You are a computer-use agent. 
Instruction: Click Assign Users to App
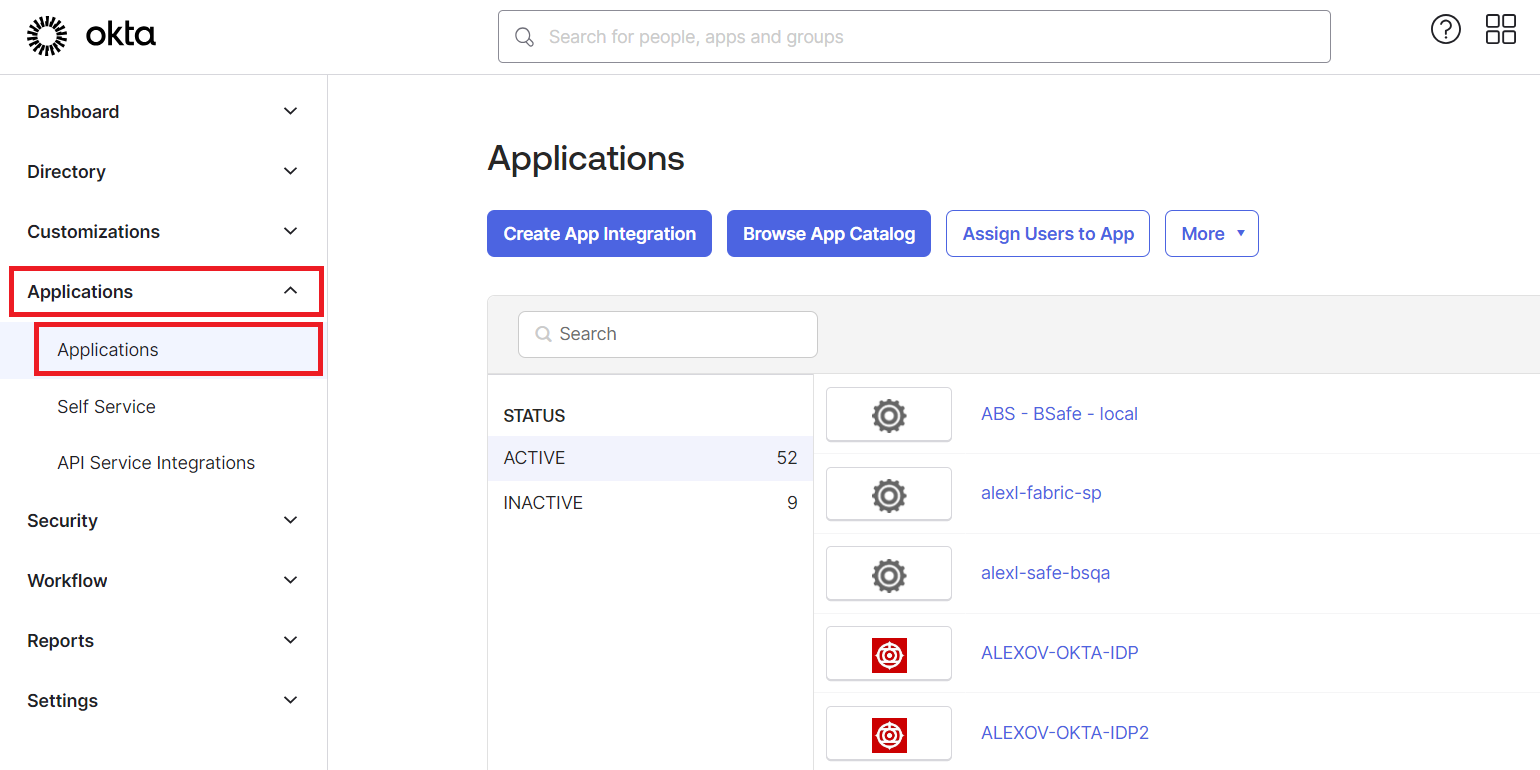pyautogui.click(x=1047, y=233)
